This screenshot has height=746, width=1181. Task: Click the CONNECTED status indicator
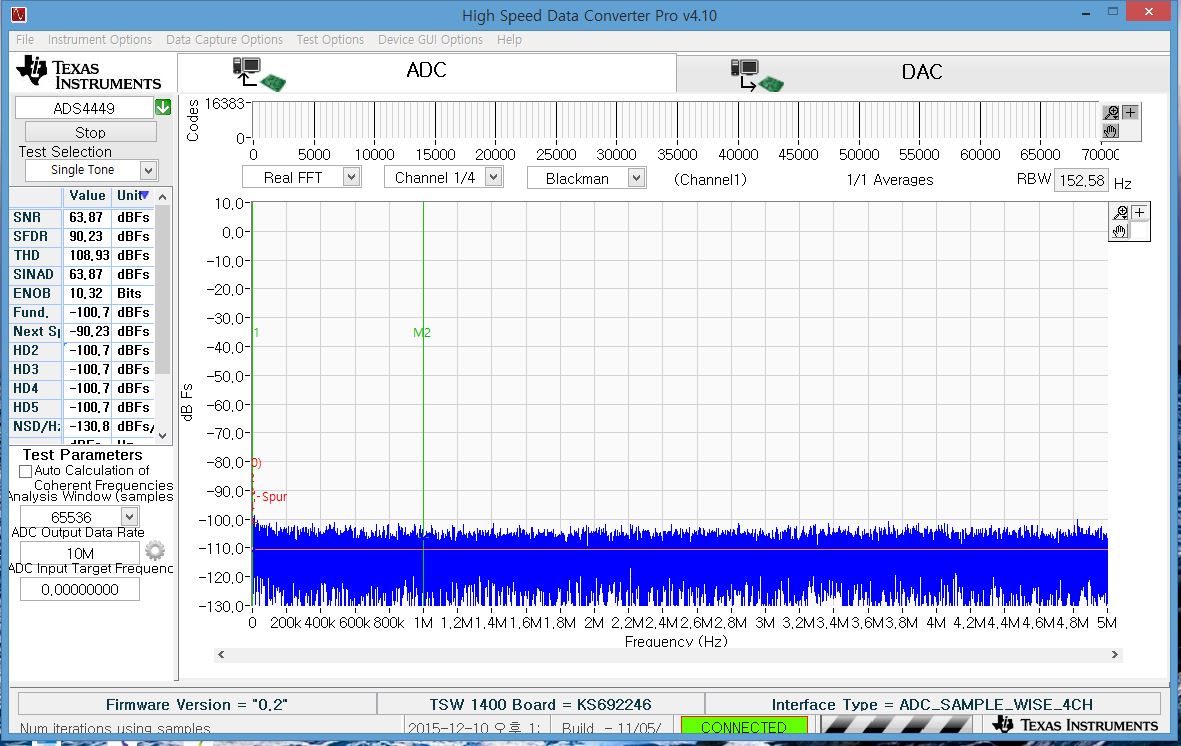[x=744, y=726]
